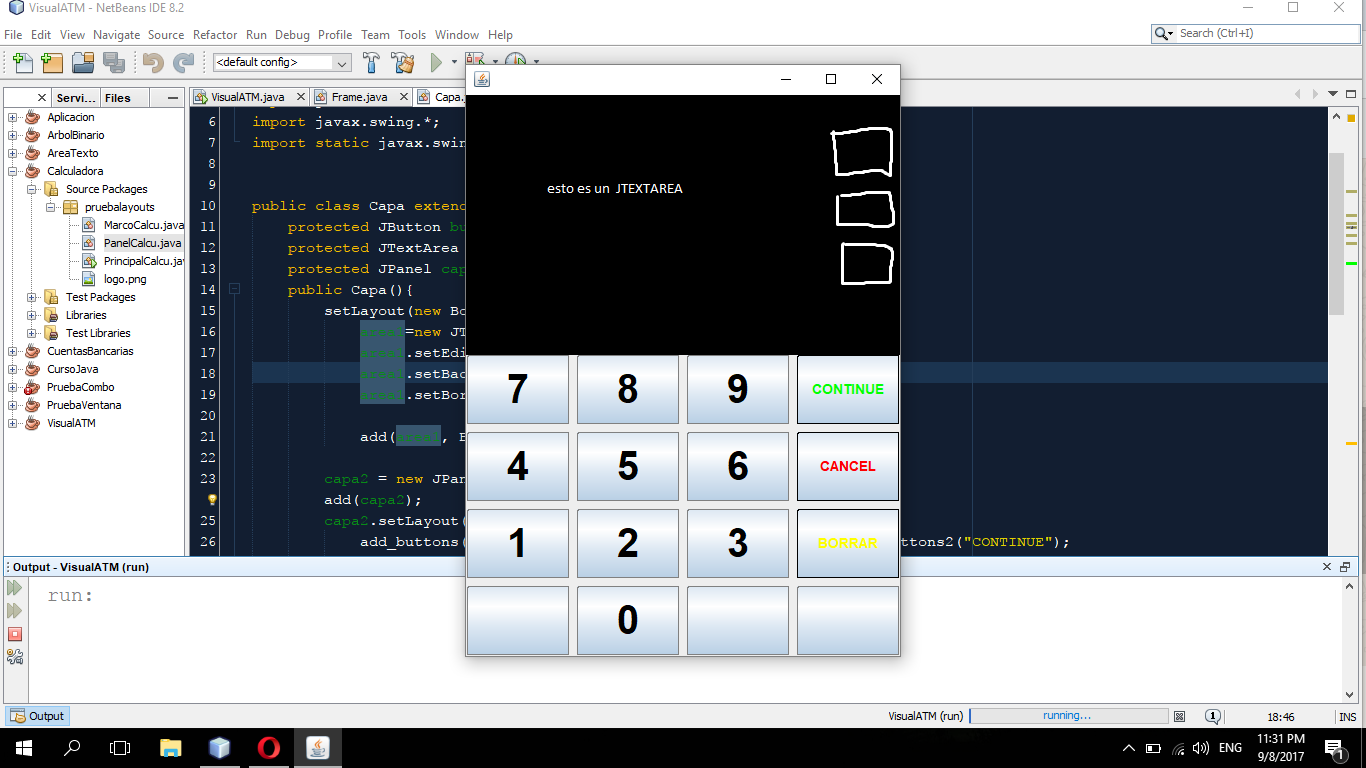Open the Action Center notification icon
Screen dimensions: 1366x768
pyautogui.click(x=1333, y=748)
